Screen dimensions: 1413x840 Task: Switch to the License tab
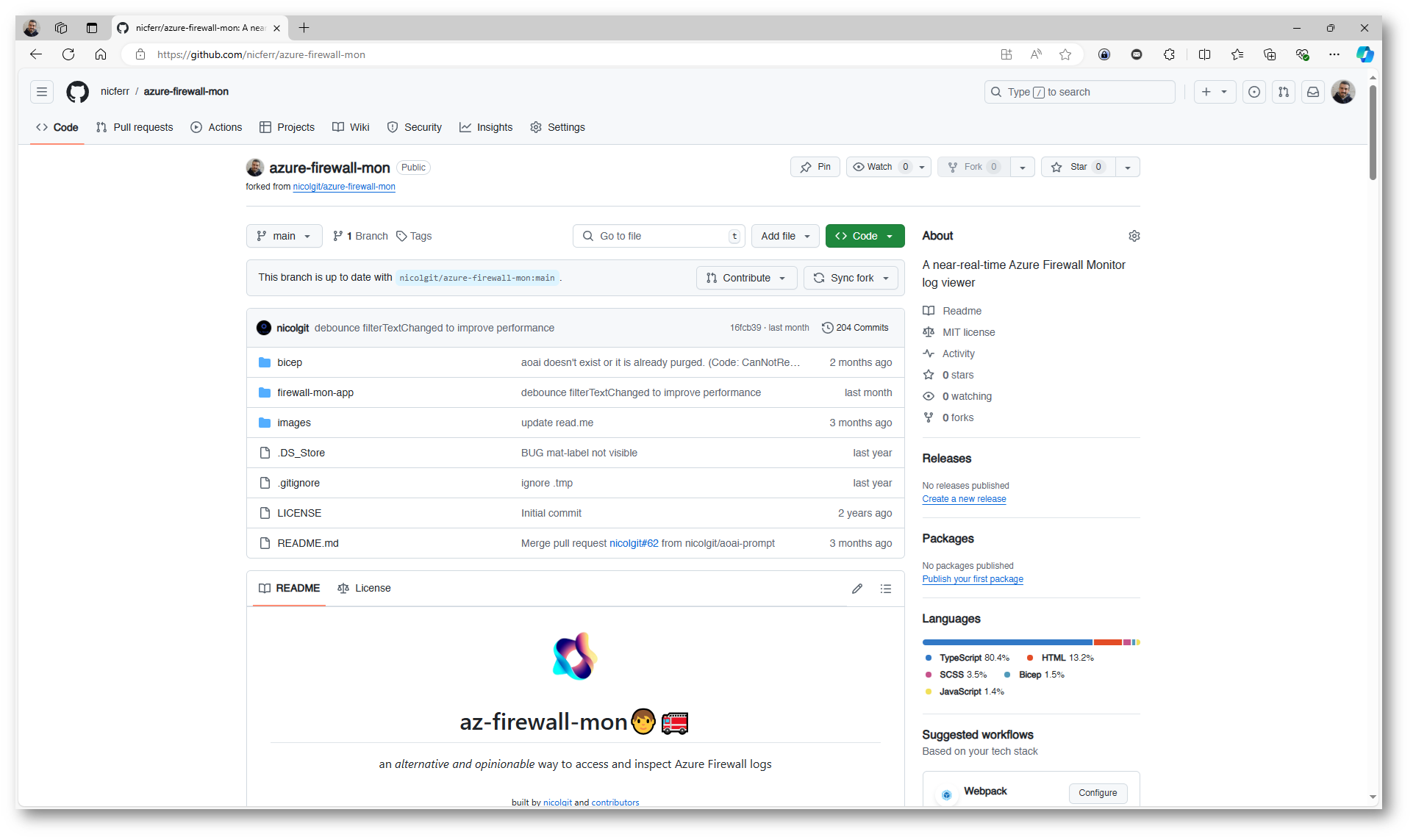coord(364,588)
